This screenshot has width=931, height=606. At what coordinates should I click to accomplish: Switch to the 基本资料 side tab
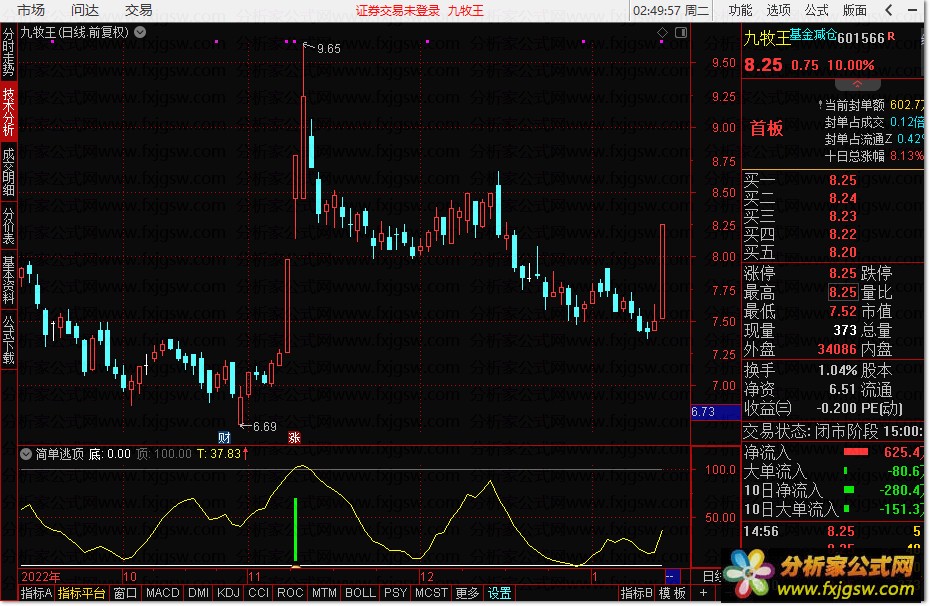click(x=8, y=280)
